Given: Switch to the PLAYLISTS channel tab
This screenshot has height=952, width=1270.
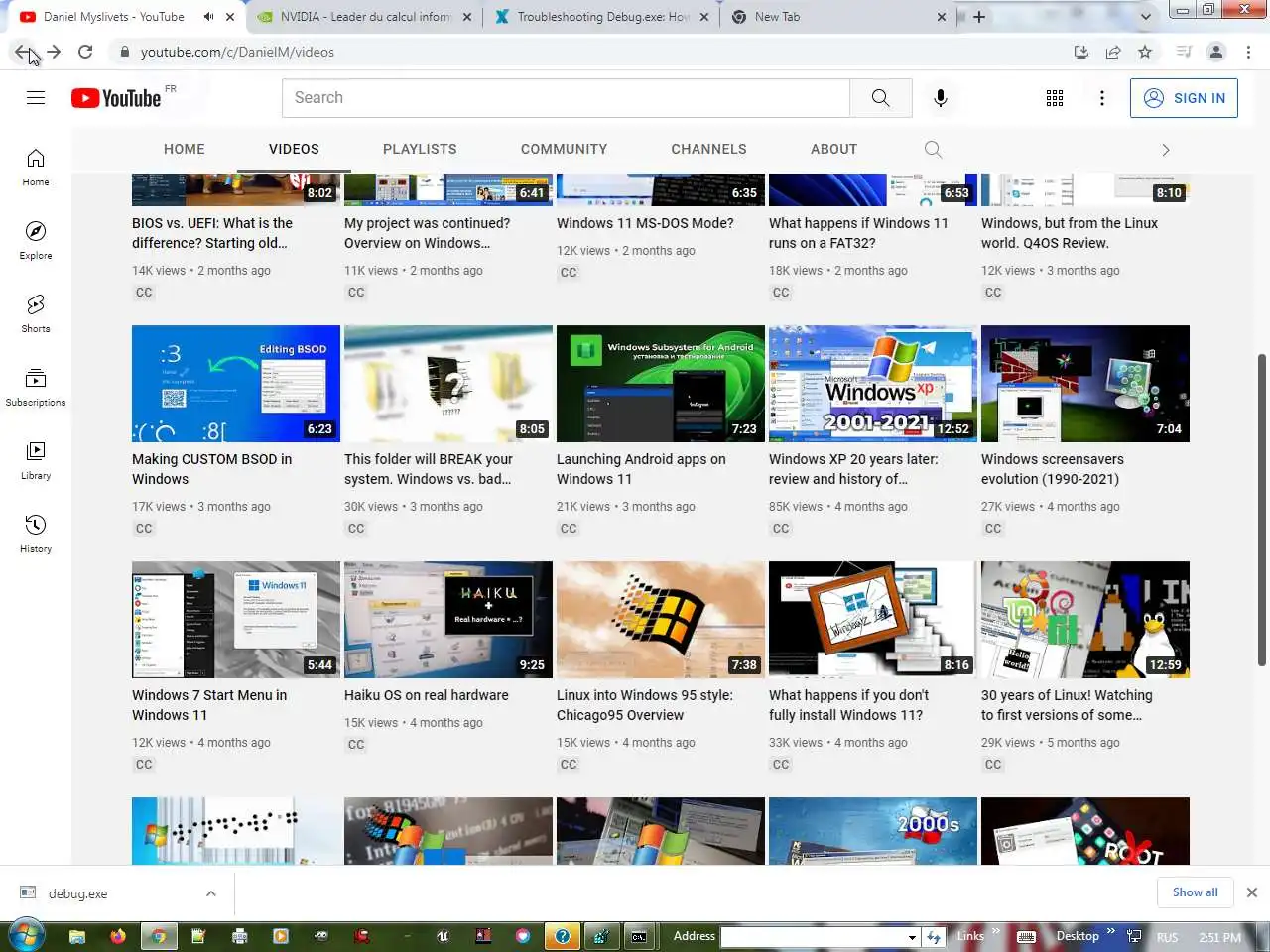Looking at the screenshot, I should click(x=420, y=149).
